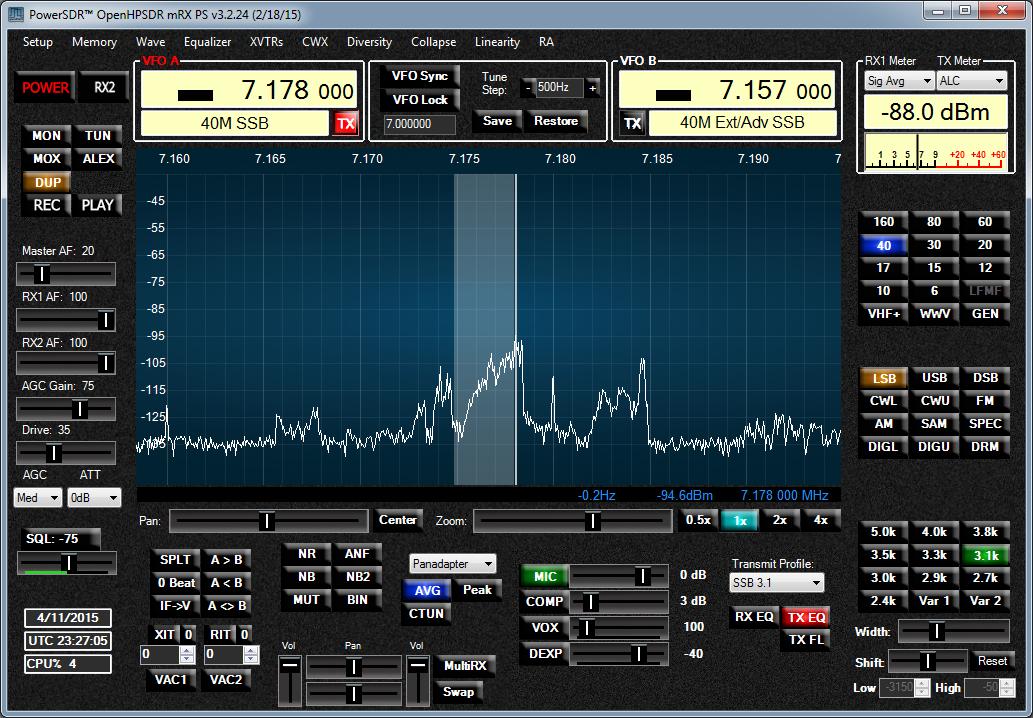Toggle MON monitor button
The image size is (1033, 718).
click(x=46, y=136)
